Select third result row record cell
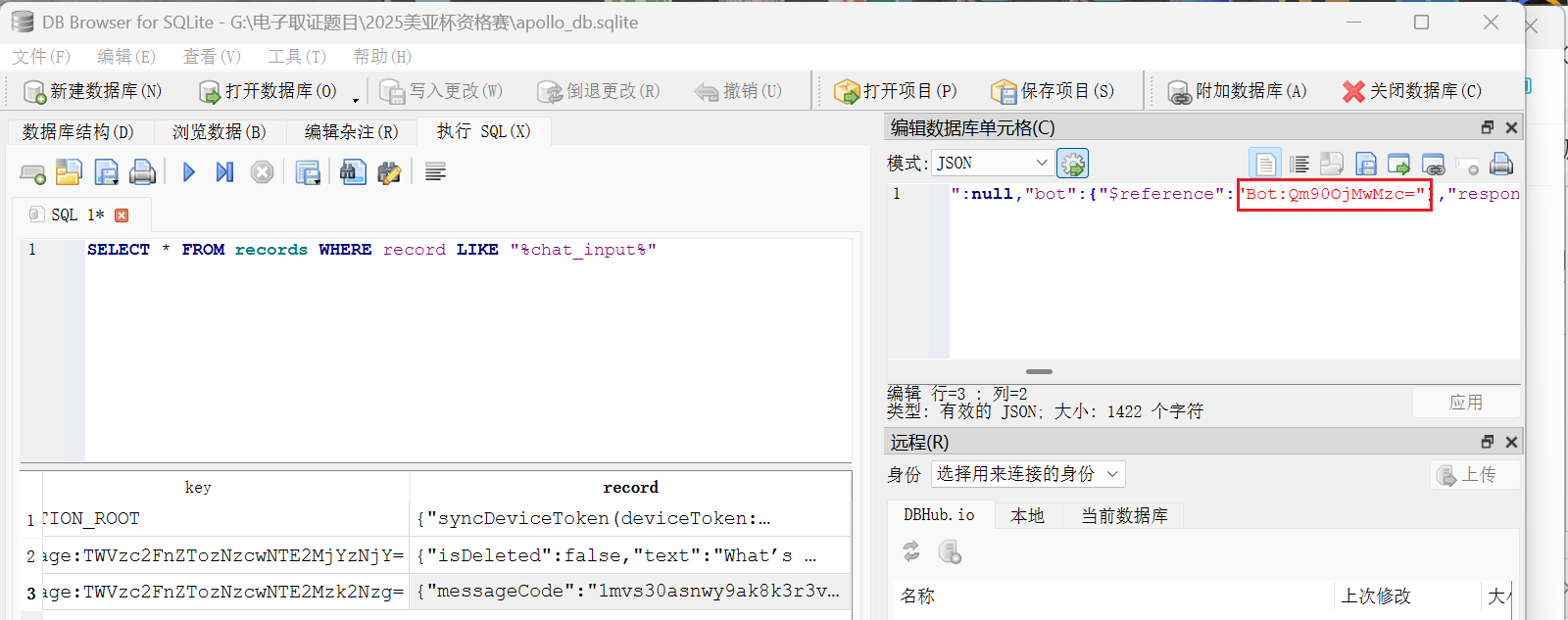The height and width of the screenshot is (620, 1568). pyautogui.click(x=629, y=592)
